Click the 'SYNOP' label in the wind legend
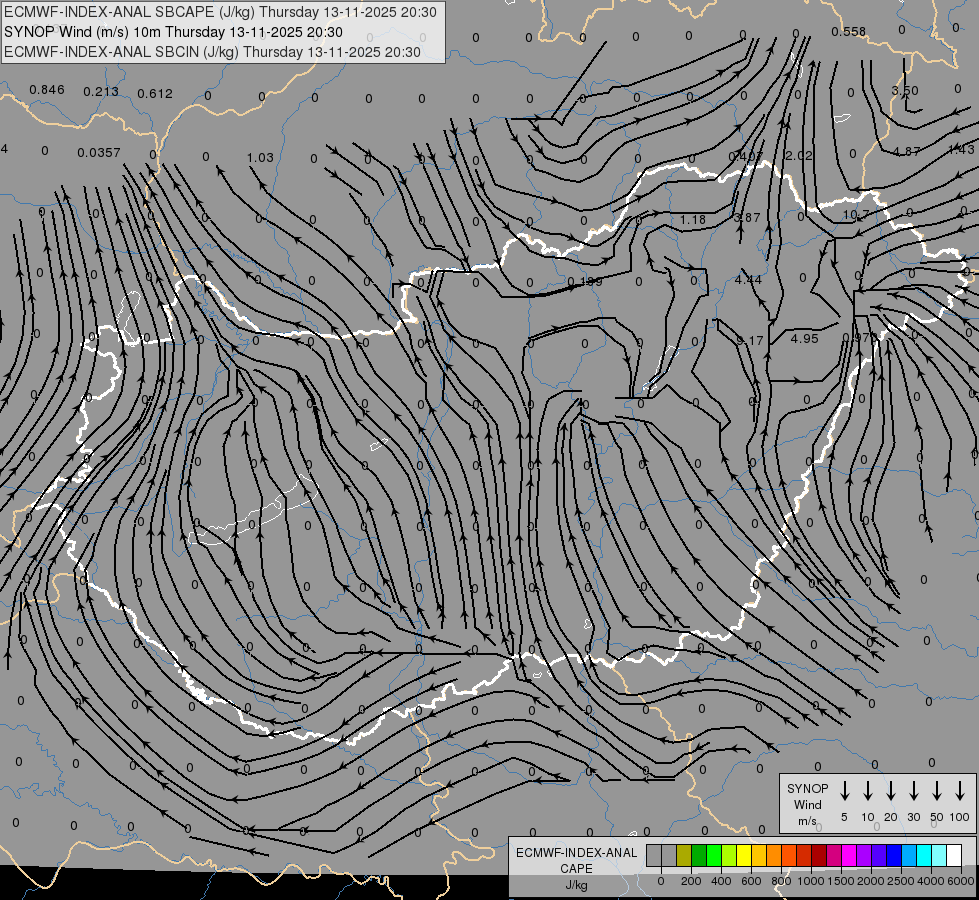Image resolution: width=979 pixels, height=900 pixels. point(807,788)
